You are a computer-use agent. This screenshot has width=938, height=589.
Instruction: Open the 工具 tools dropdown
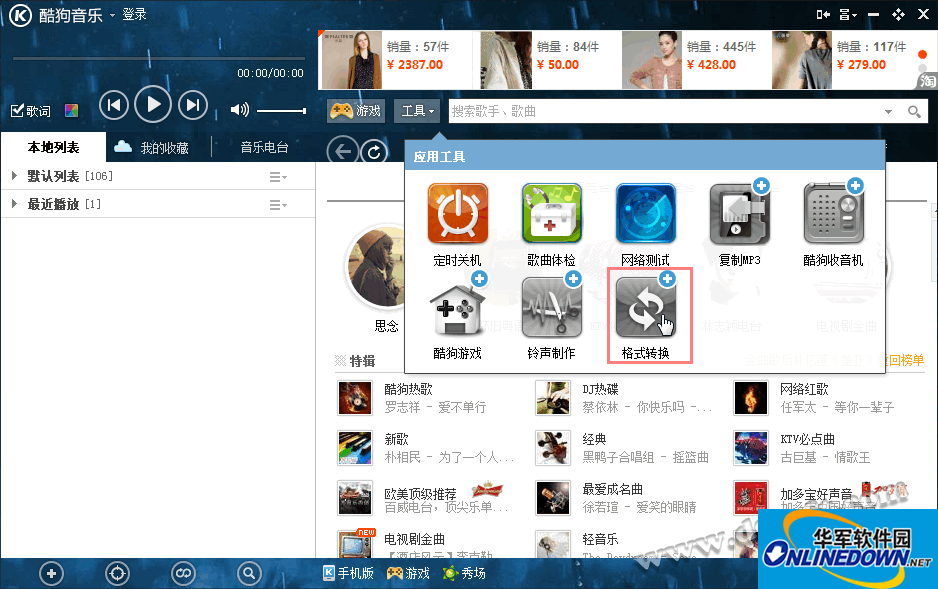point(418,111)
